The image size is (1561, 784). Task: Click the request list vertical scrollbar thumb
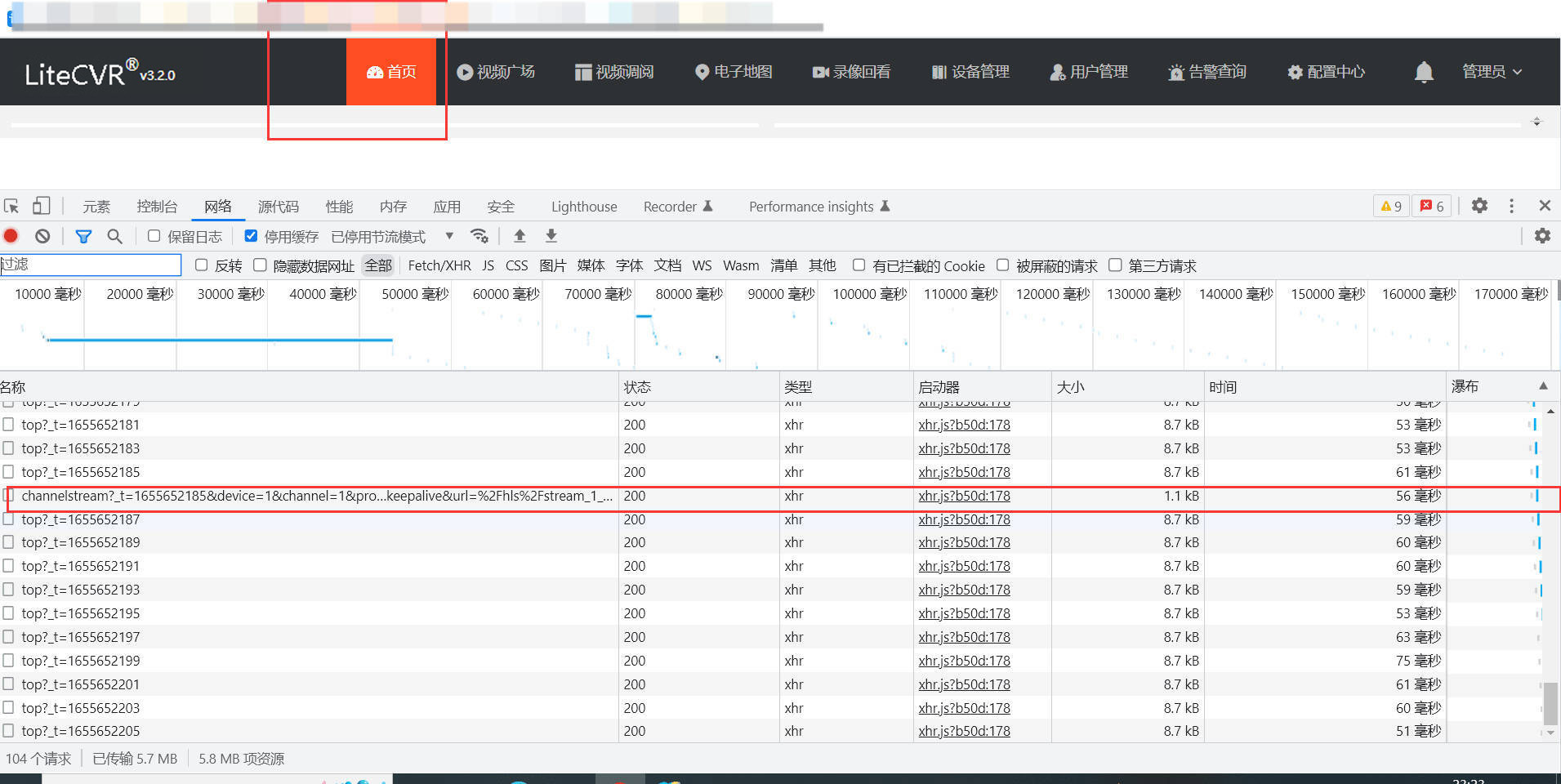1550,703
